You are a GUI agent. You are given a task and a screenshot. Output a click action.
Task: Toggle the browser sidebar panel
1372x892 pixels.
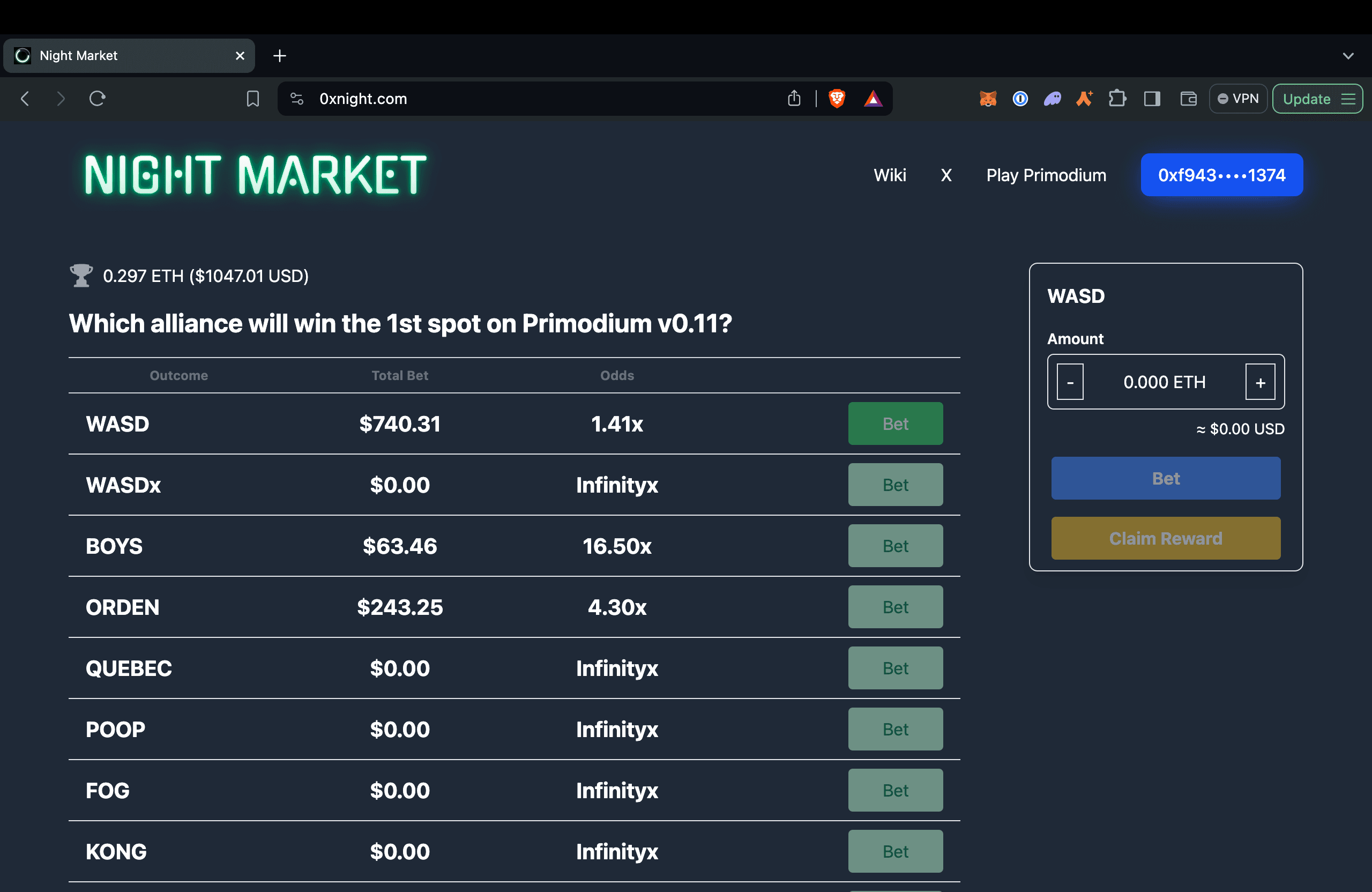click(1152, 99)
